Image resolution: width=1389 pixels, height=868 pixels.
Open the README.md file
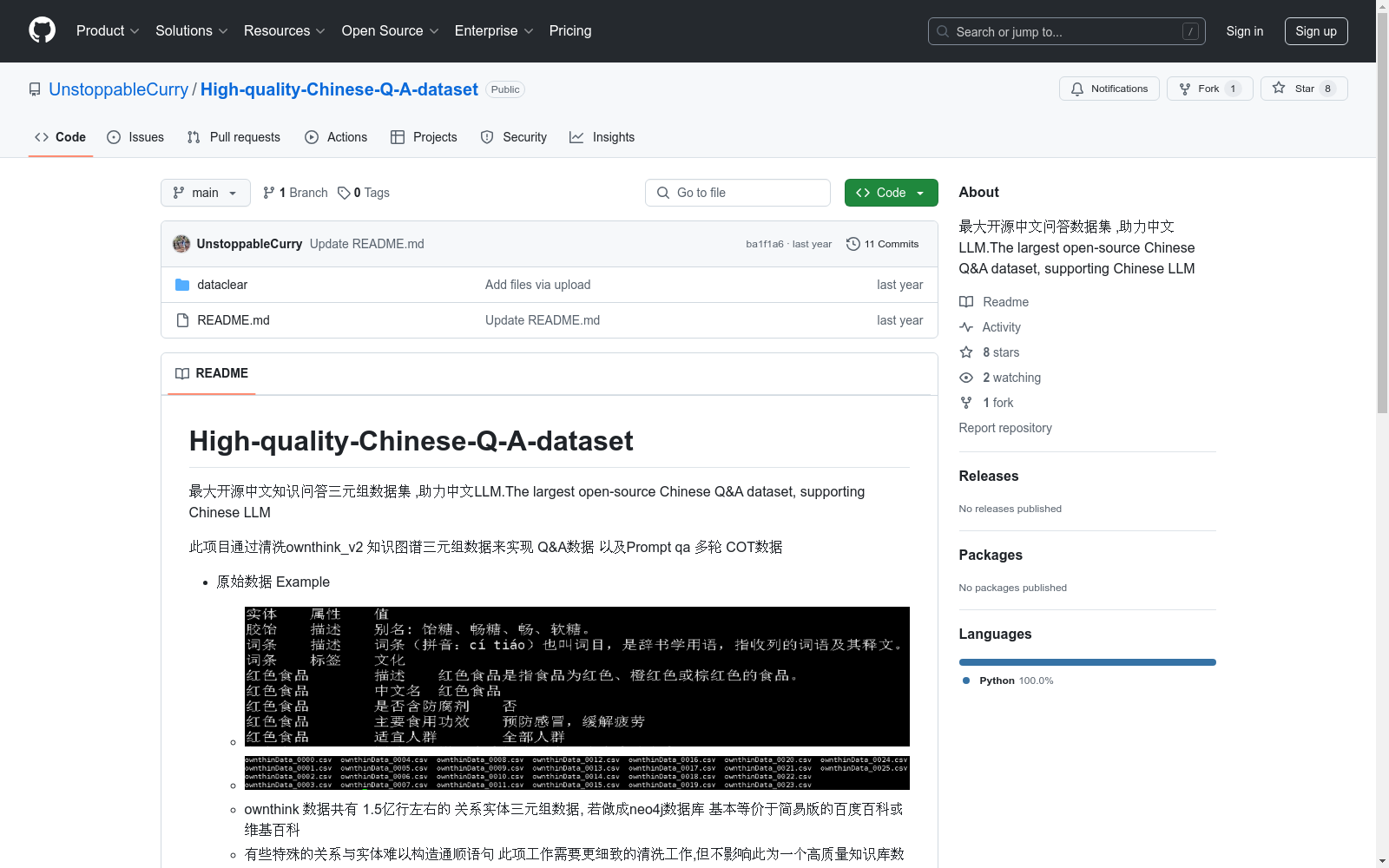[234, 320]
